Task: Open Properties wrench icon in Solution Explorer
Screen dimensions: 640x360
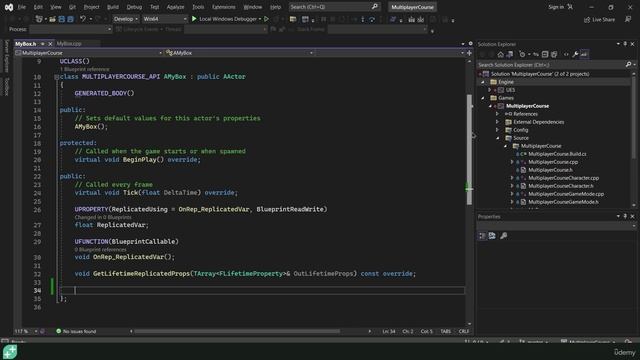Action: (x=575, y=54)
